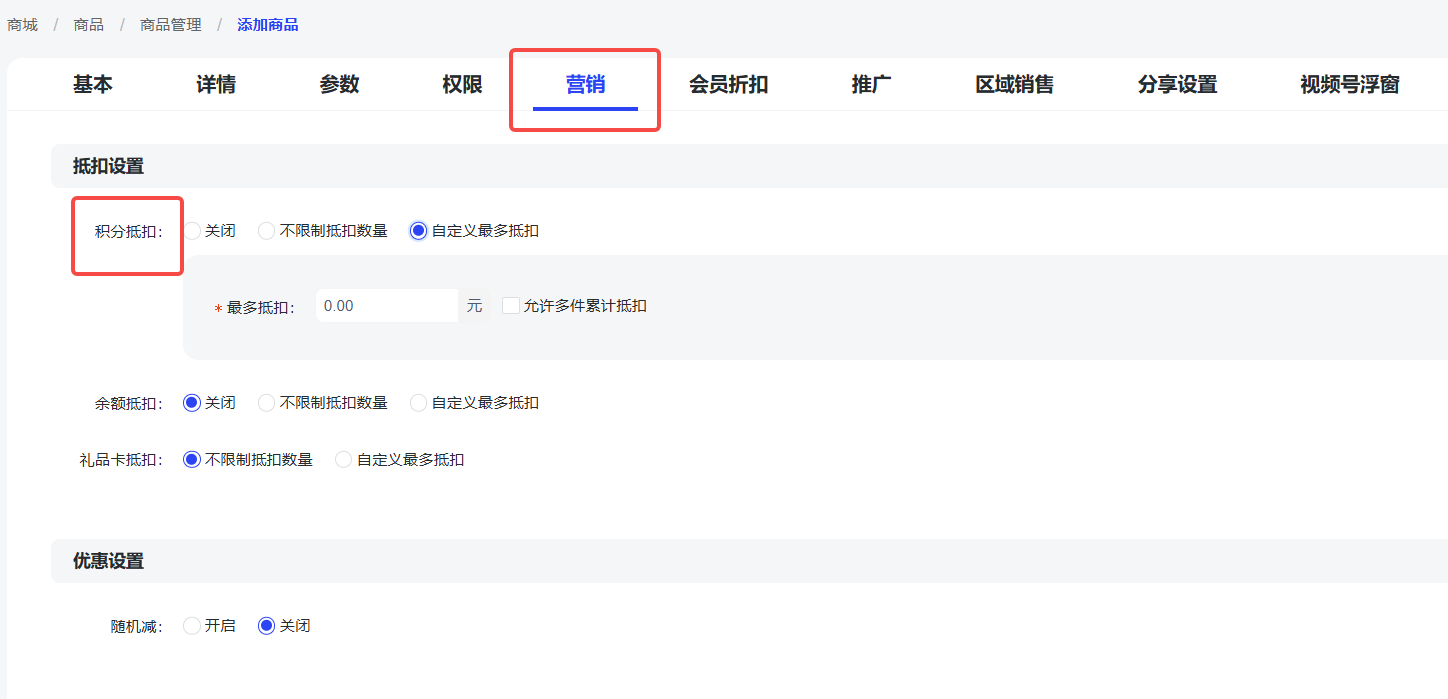Choose 不限制抵扣数量 for 余额抵扣

[267, 403]
